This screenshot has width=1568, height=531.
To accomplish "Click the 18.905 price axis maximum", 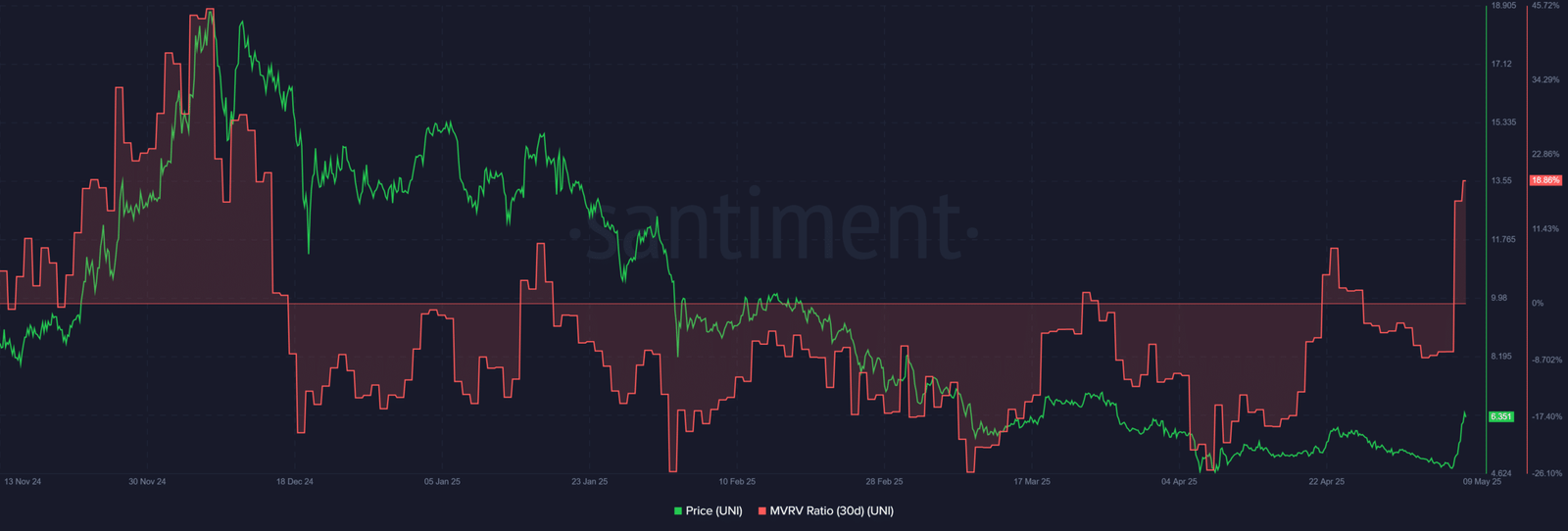I will [1502, 6].
